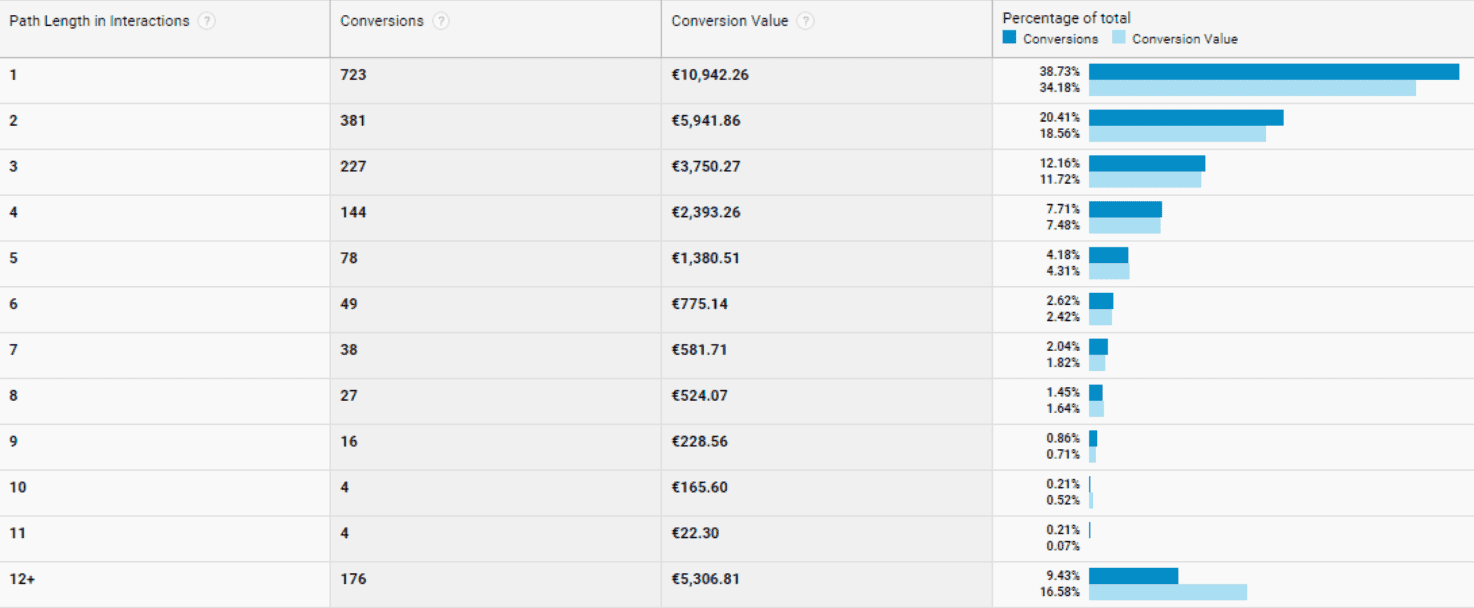
Task: Click the path length 12+ row label
Action: (x=22, y=579)
